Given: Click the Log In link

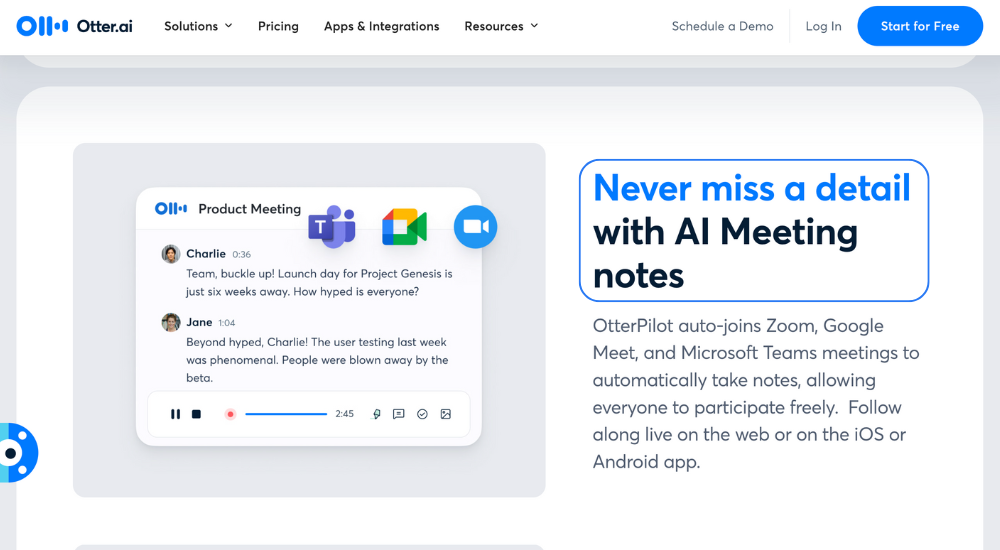Looking at the screenshot, I should point(823,26).
